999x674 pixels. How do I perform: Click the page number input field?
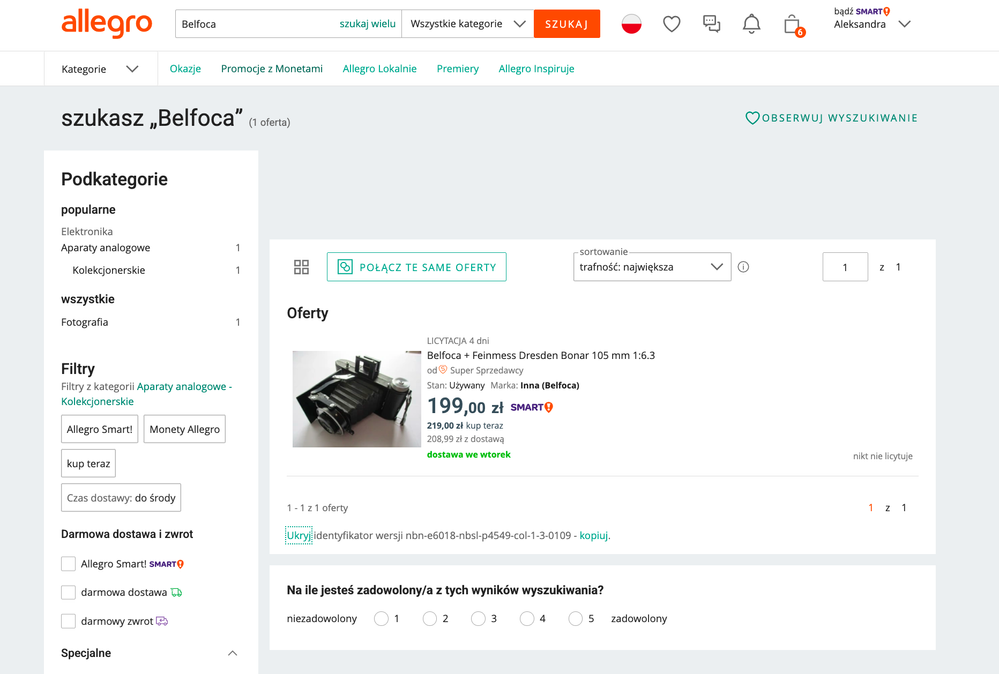[844, 267]
